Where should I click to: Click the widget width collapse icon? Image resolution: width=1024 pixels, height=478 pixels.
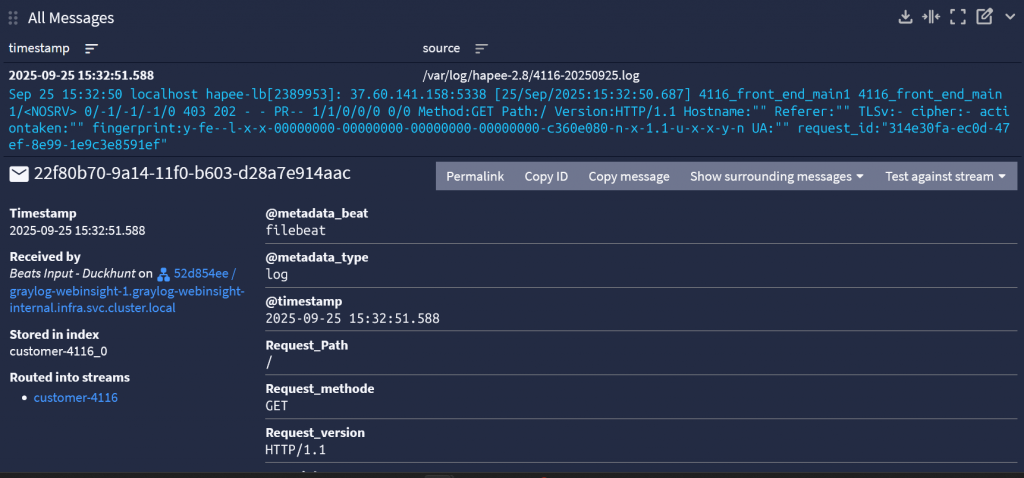click(932, 17)
